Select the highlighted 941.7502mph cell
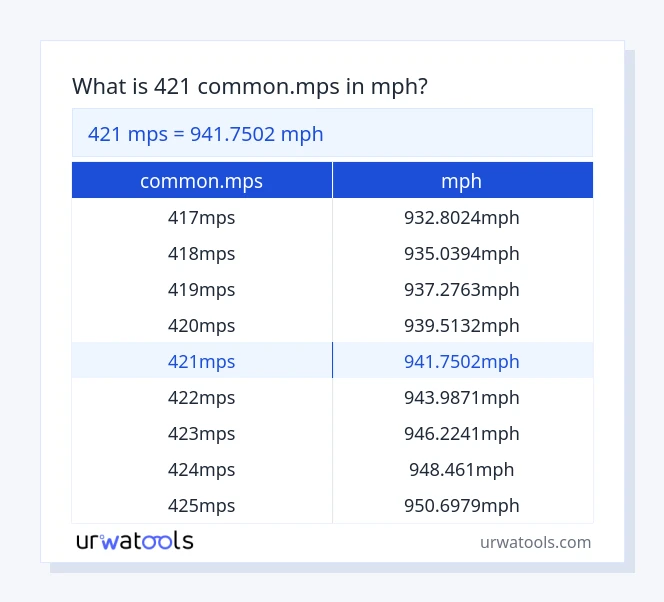664x602 pixels. (x=461, y=361)
